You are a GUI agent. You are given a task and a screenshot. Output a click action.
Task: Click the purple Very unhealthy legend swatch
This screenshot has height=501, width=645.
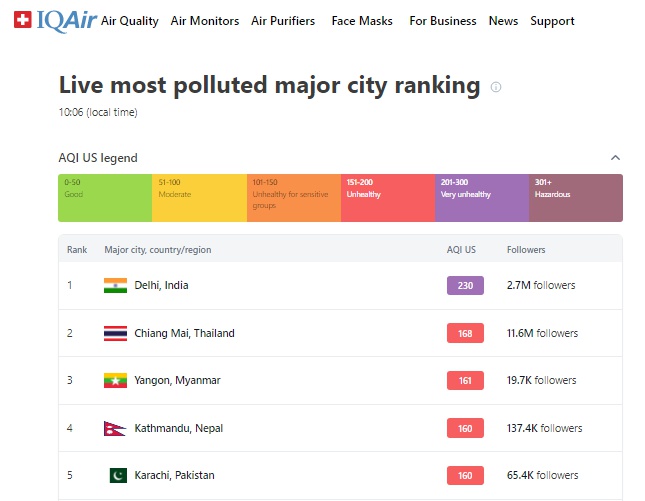coord(481,198)
